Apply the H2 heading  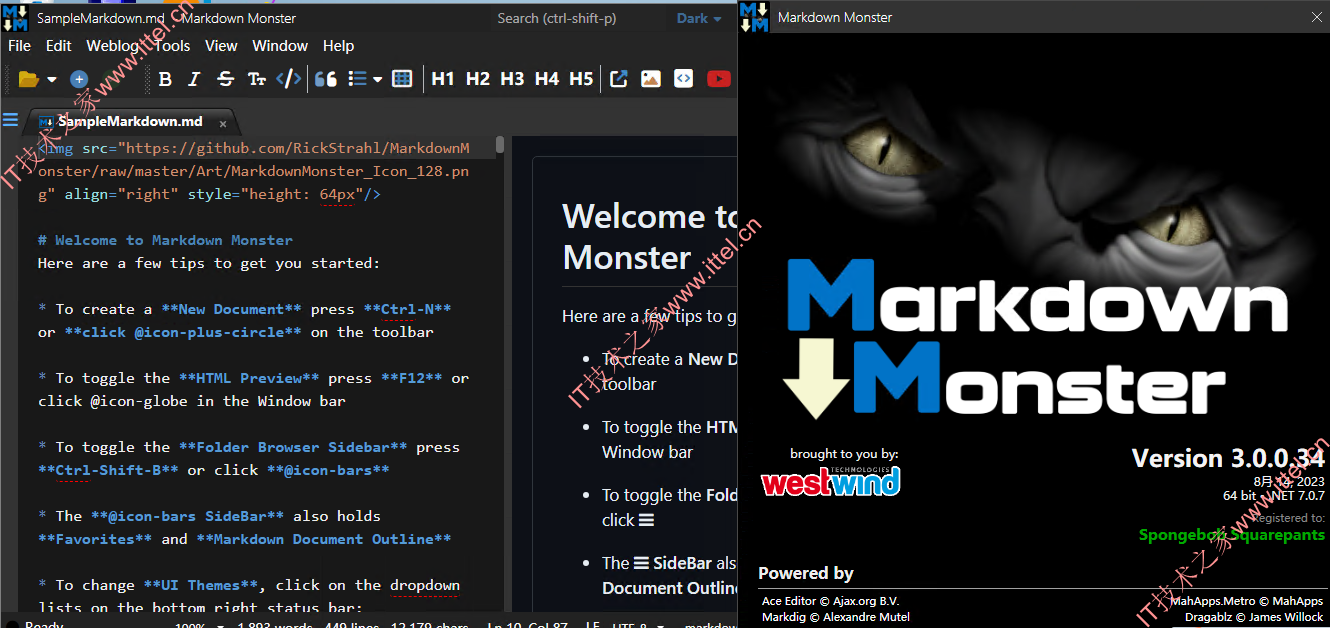point(478,79)
